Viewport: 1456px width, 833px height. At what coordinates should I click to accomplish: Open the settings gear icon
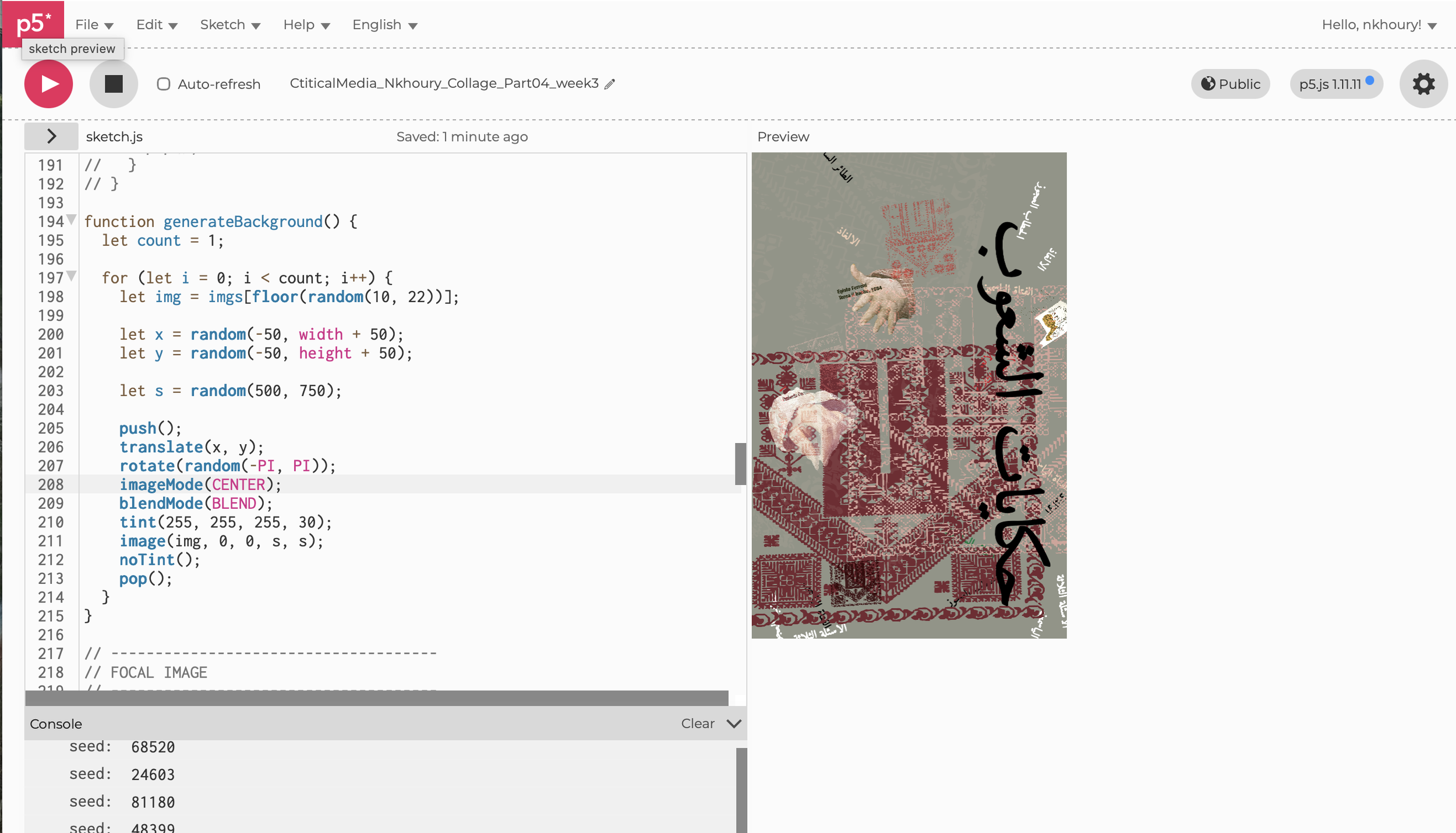pos(1423,84)
